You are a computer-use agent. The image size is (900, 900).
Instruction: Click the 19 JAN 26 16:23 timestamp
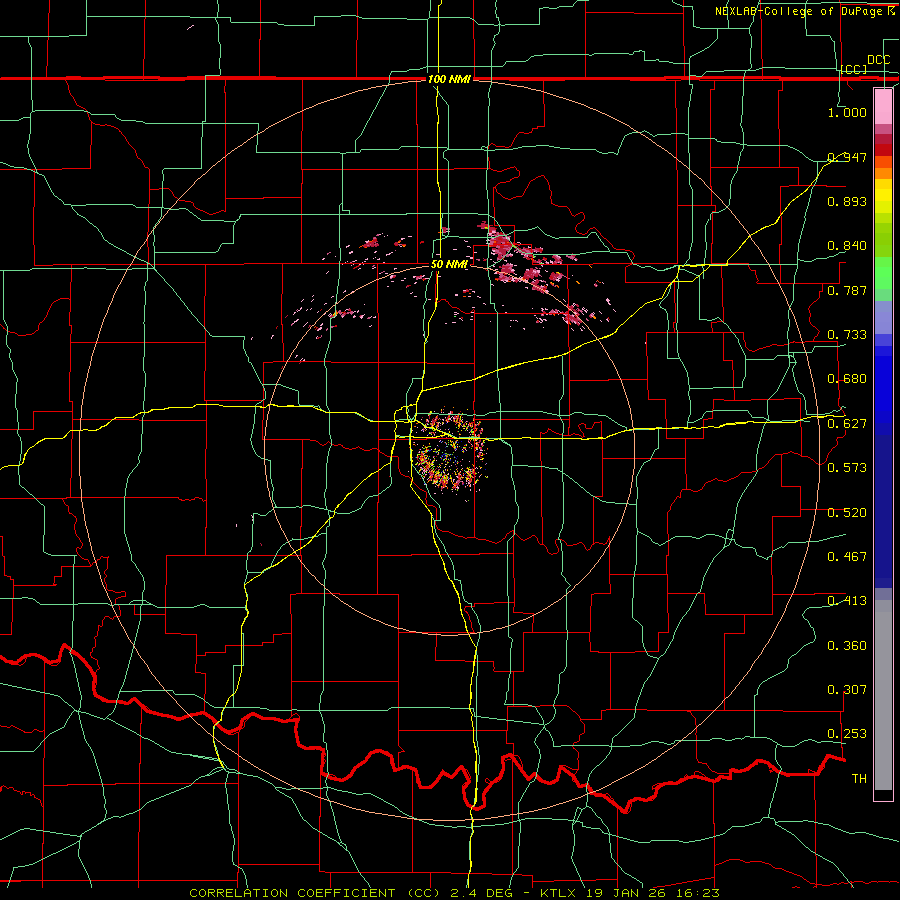coord(653,893)
